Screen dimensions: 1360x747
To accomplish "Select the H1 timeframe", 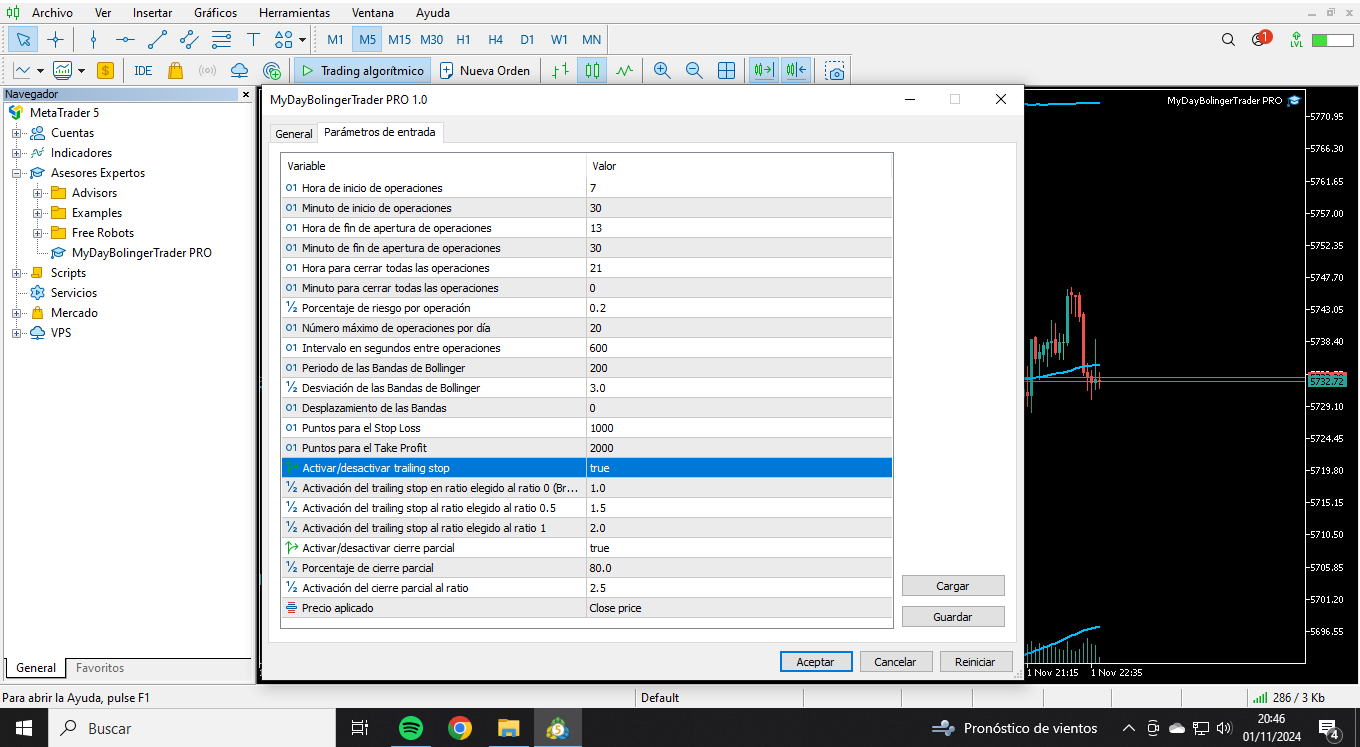I will pos(463,40).
